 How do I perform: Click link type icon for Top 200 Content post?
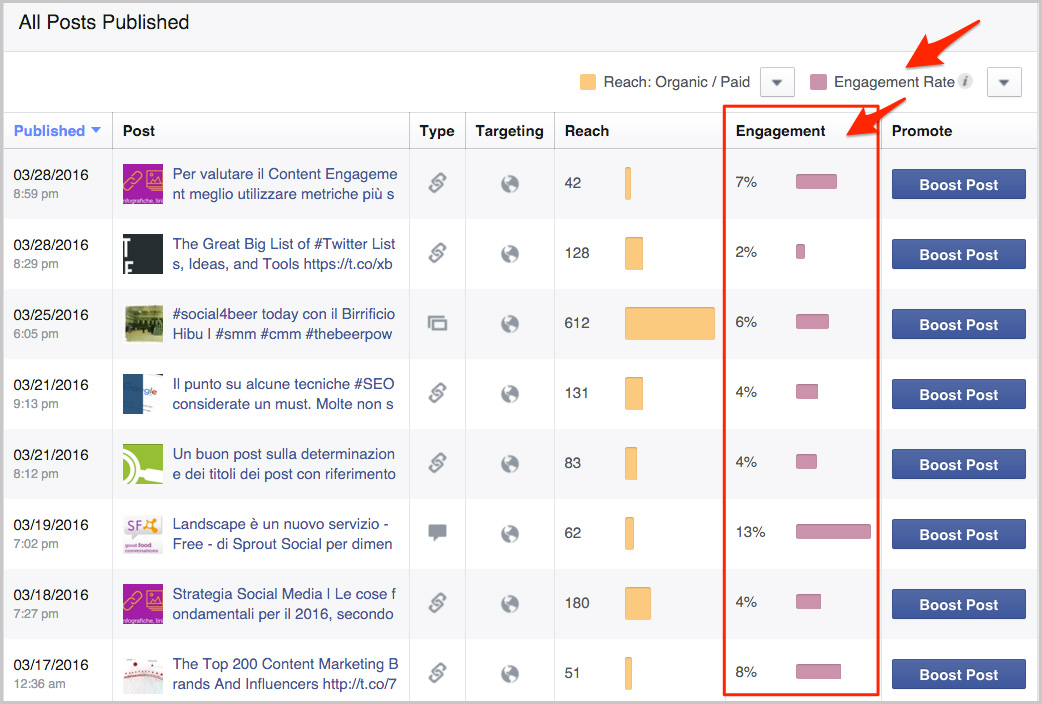[x=436, y=673]
